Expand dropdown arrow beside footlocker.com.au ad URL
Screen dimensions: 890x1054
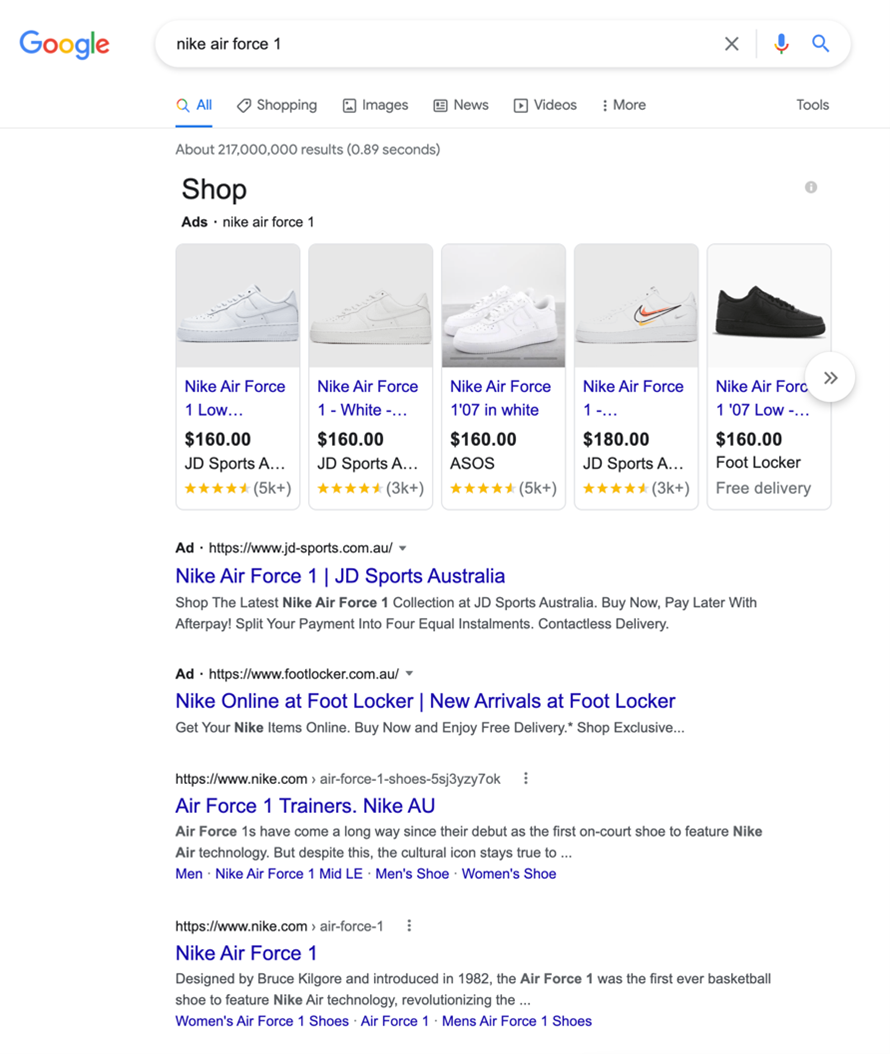coord(409,674)
